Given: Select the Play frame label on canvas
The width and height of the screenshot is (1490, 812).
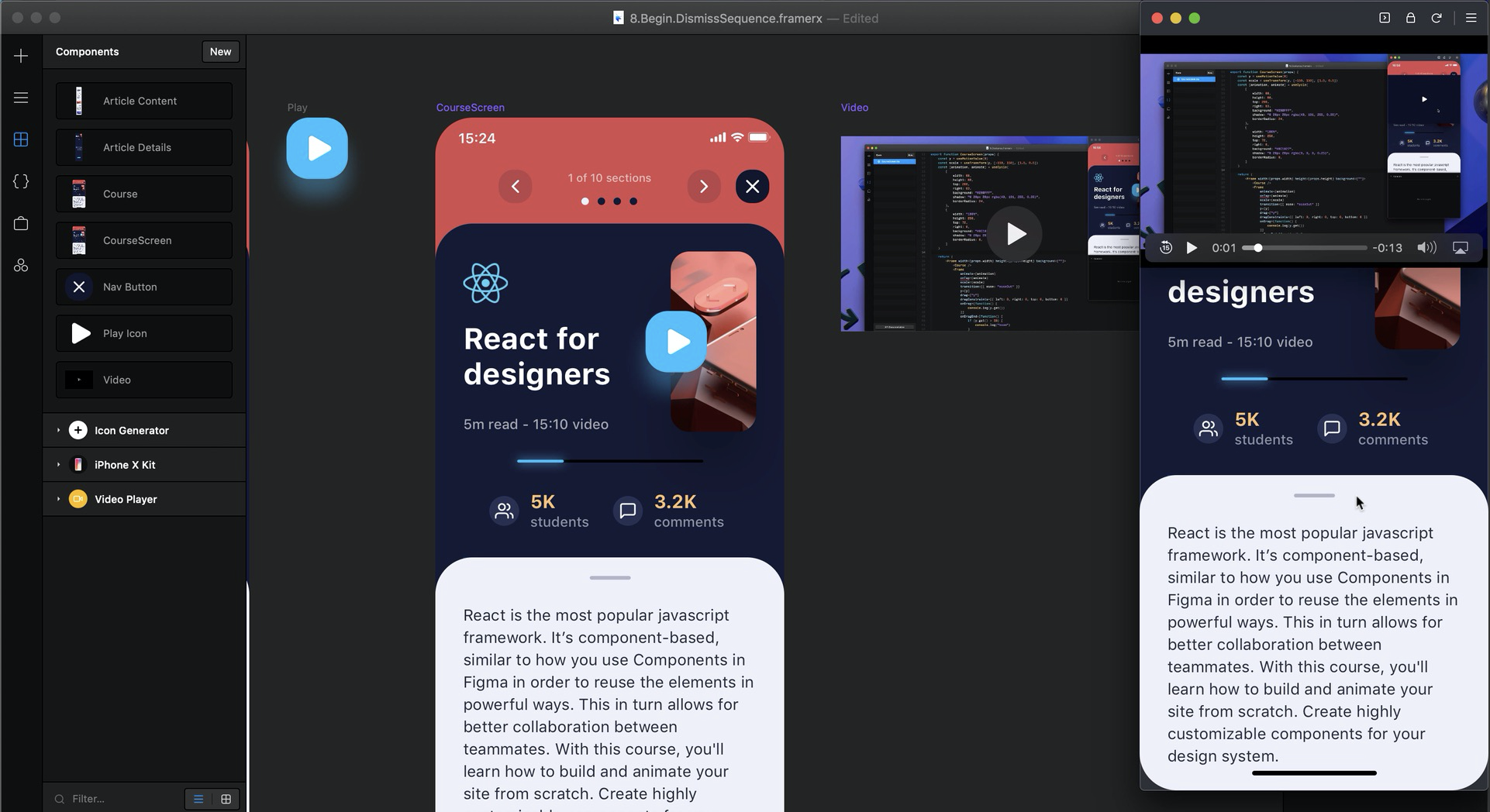Looking at the screenshot, I should (297, 108).
